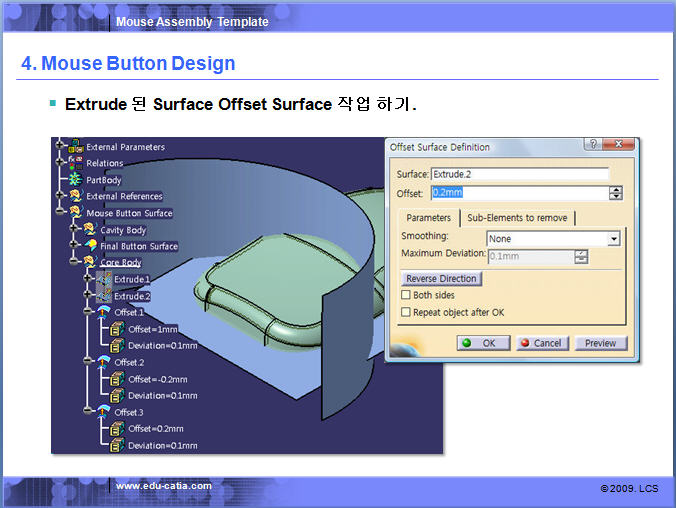Click the External Parameters tree icon
676x508 pixels.
click(x=75, y=147)
